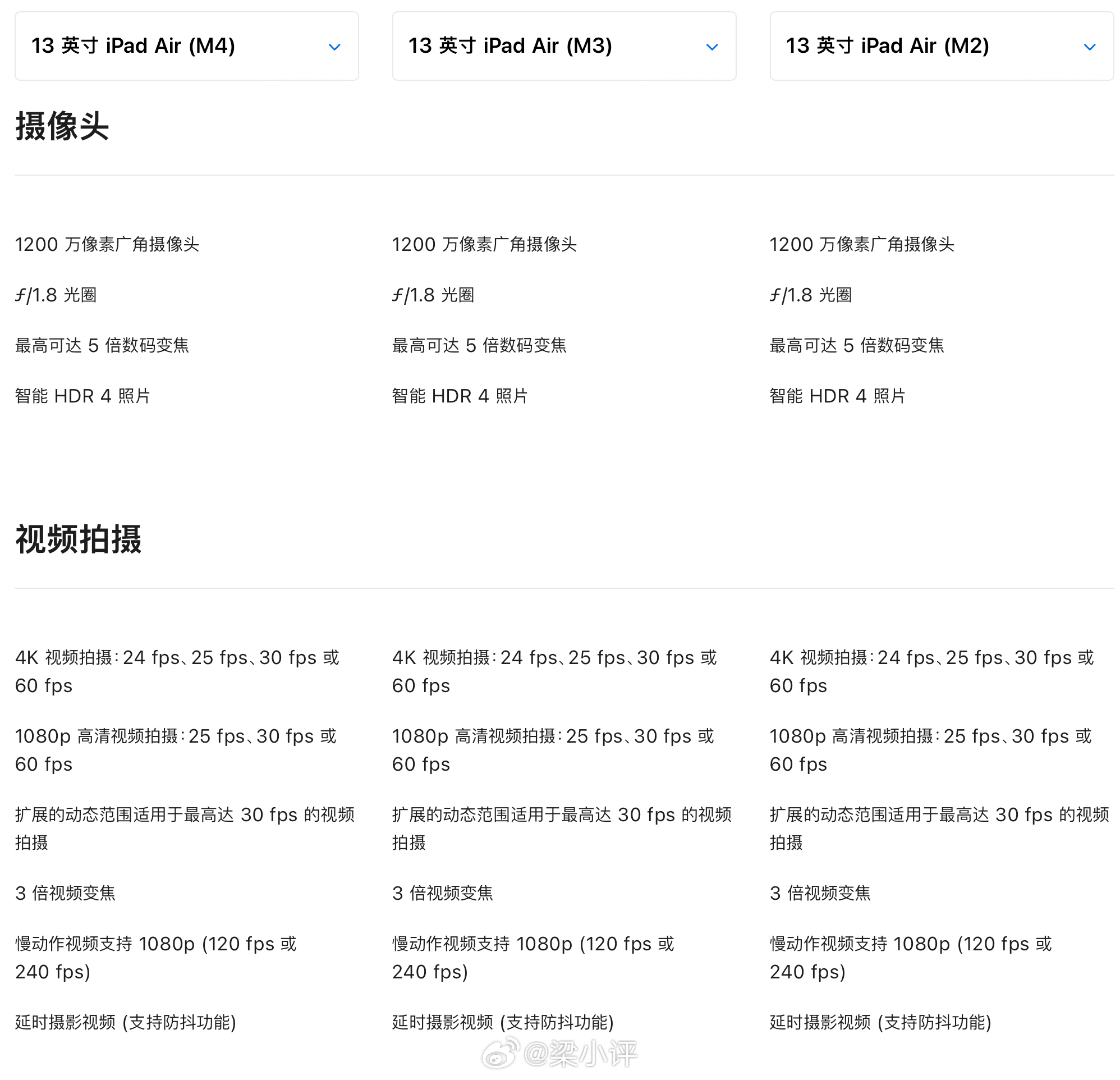Click the chevron arrow in the M4 selector

click(334, 47)
